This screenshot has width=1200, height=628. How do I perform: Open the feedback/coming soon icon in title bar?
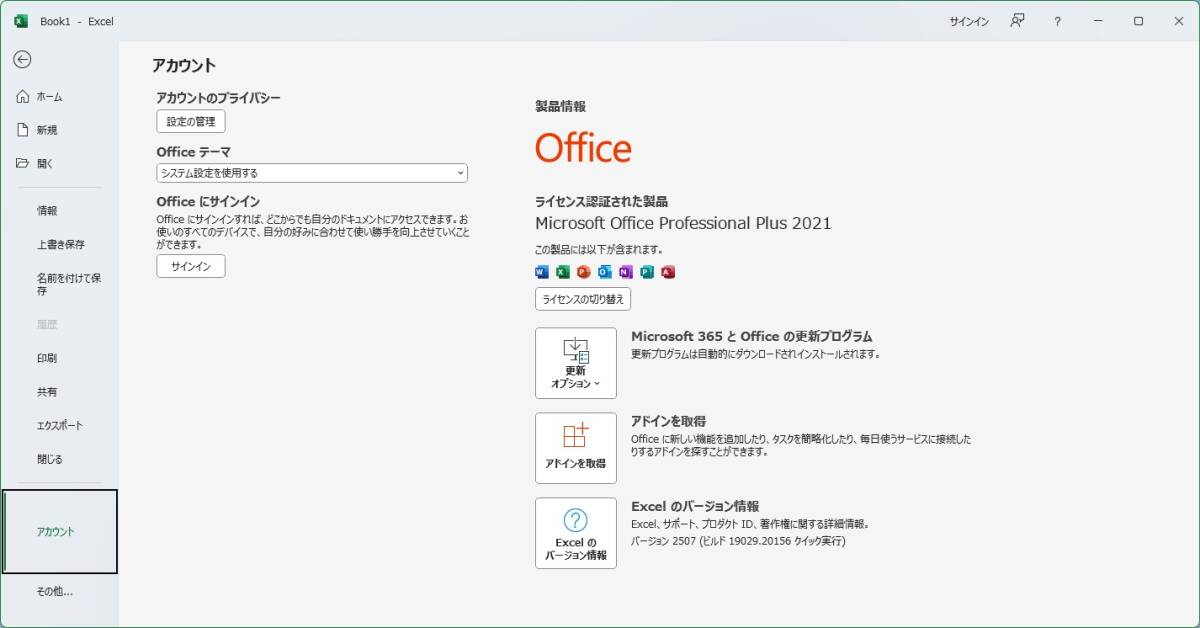click(1017, 21)
